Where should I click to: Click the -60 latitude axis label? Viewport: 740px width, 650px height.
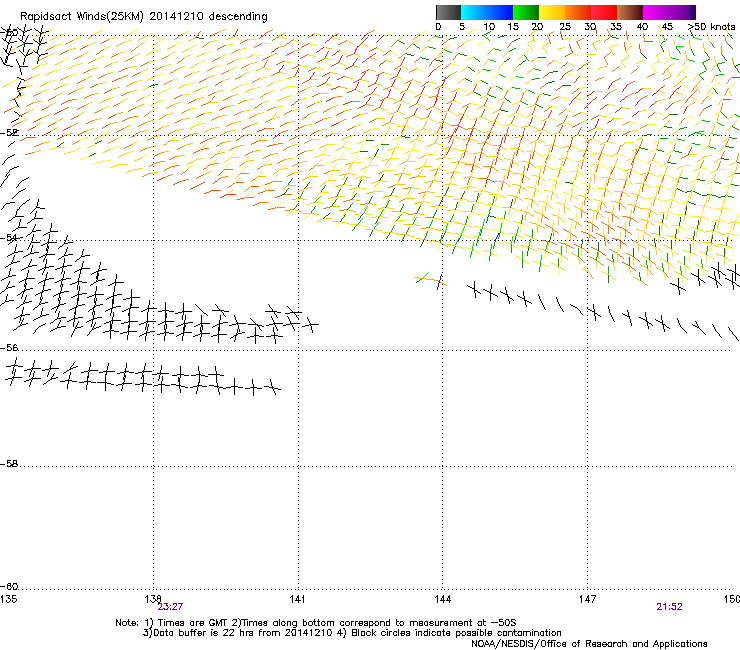click(9, 586)
